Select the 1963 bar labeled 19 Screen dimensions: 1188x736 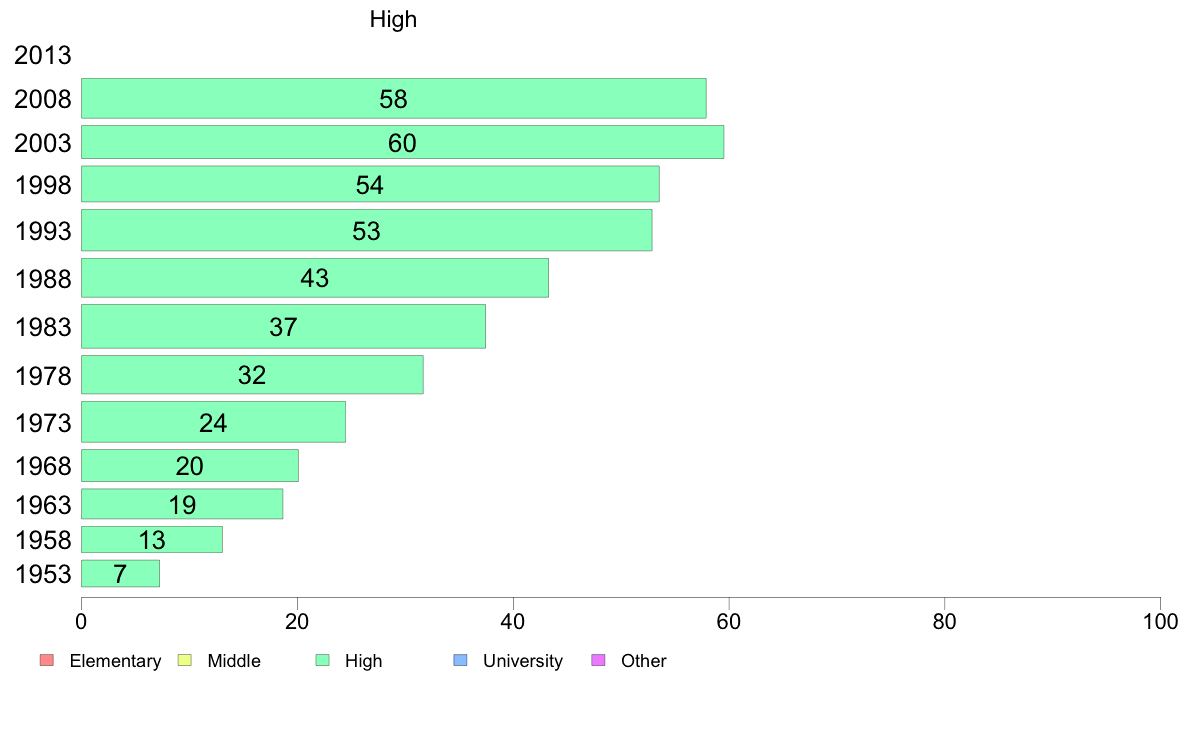[x=182, y=504]
